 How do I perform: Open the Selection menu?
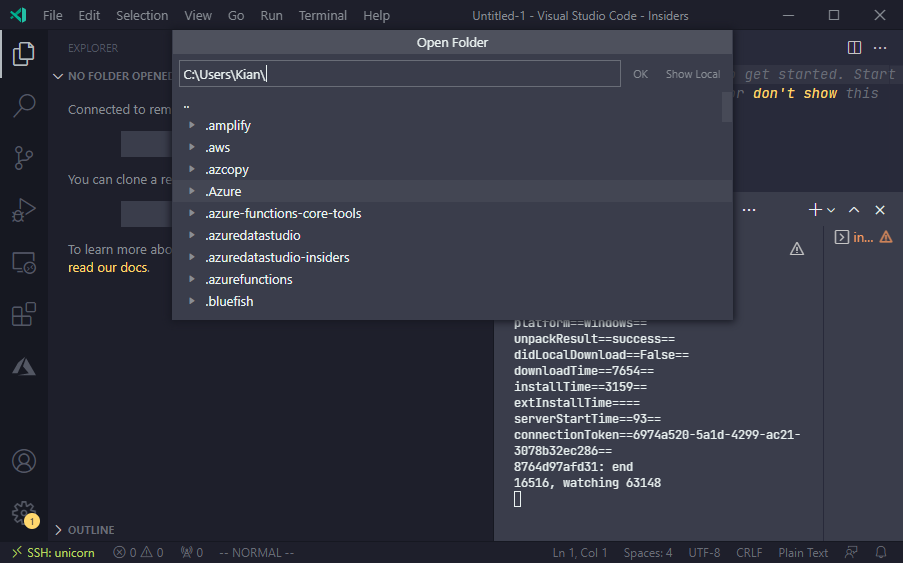(142, 16)
